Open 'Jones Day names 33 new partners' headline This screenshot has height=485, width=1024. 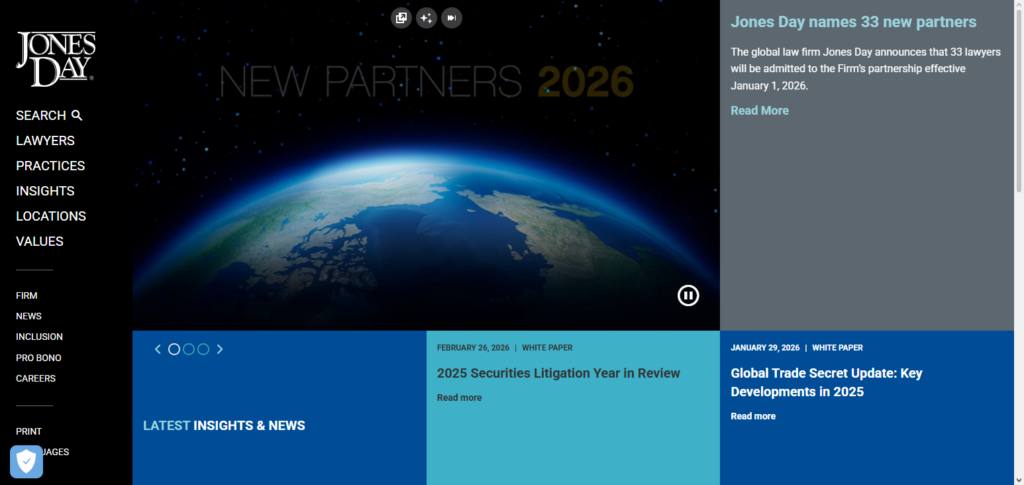[x=854, y=22]
